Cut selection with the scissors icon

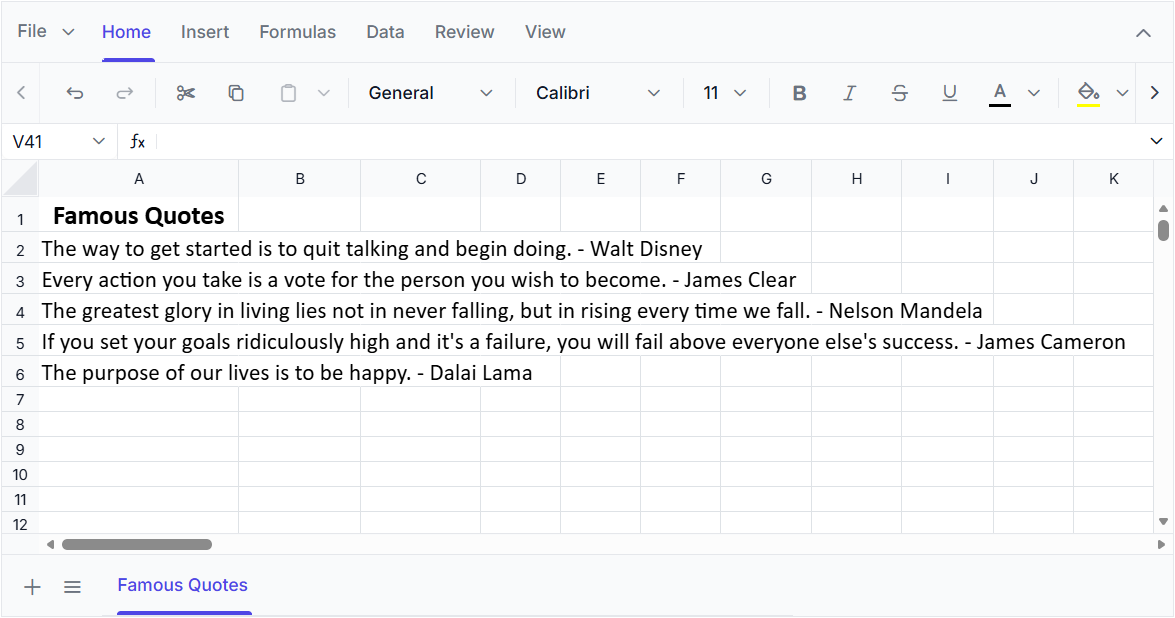[186, 93]
